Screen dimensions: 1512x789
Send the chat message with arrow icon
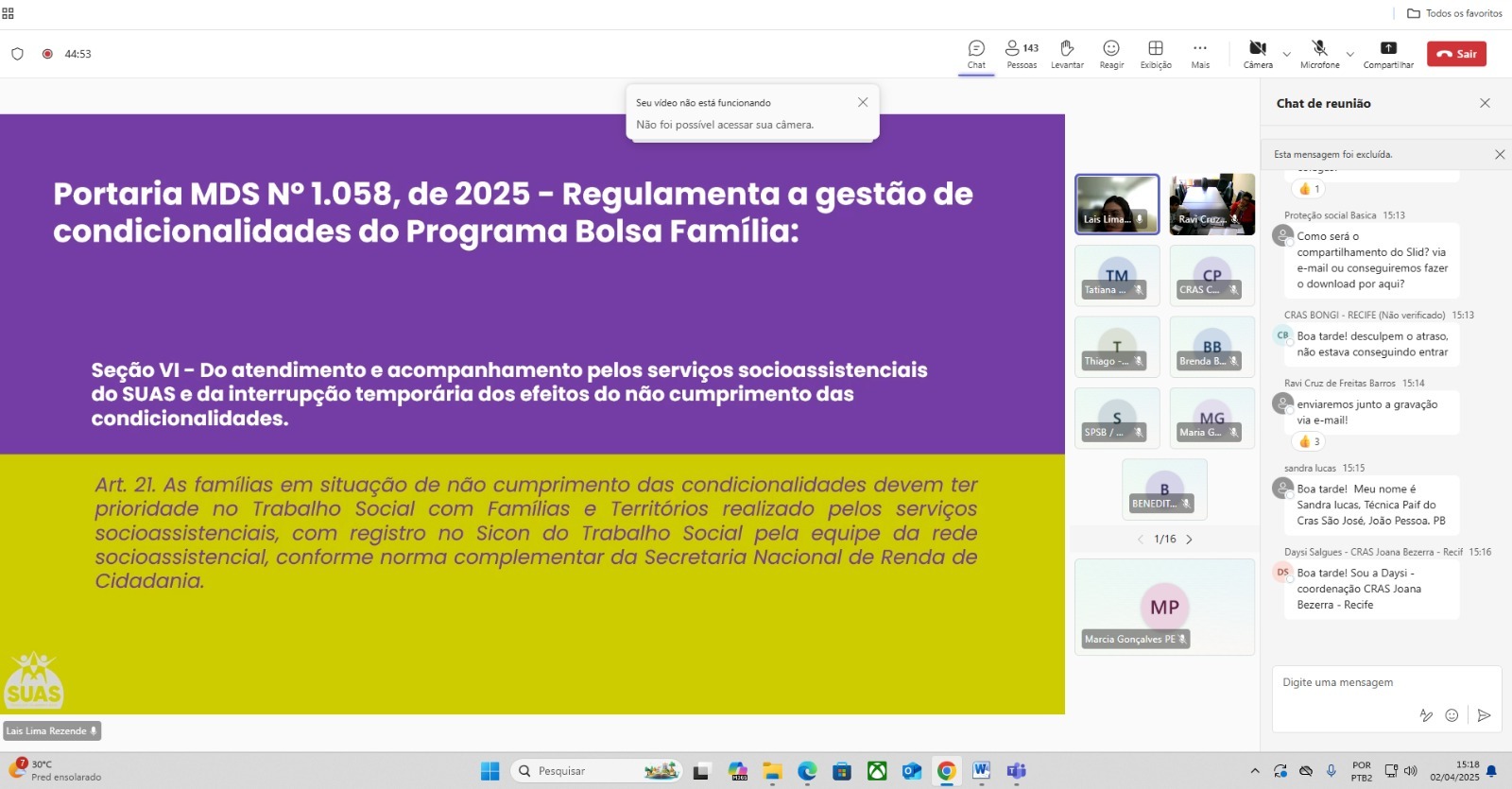1484,715
